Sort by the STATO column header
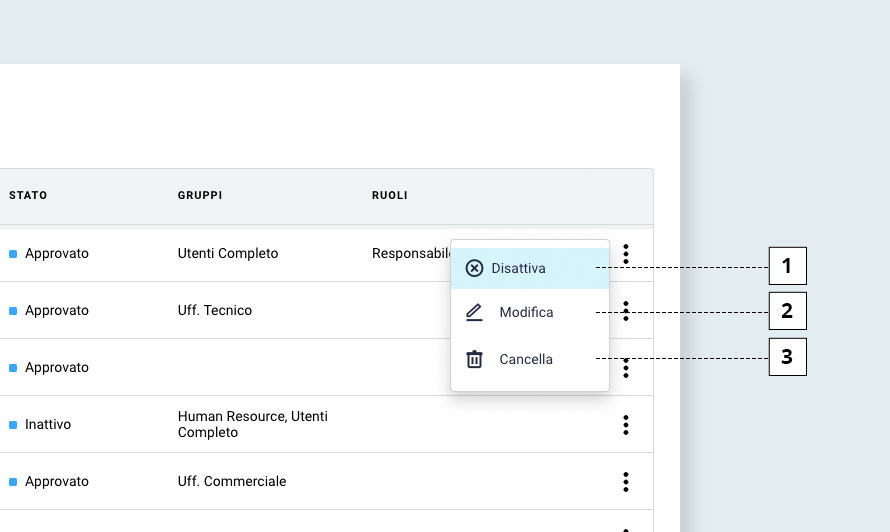Image resolution: width=890 pixels, height=532 pixels. pyautogui.click(x=28, y=195)
